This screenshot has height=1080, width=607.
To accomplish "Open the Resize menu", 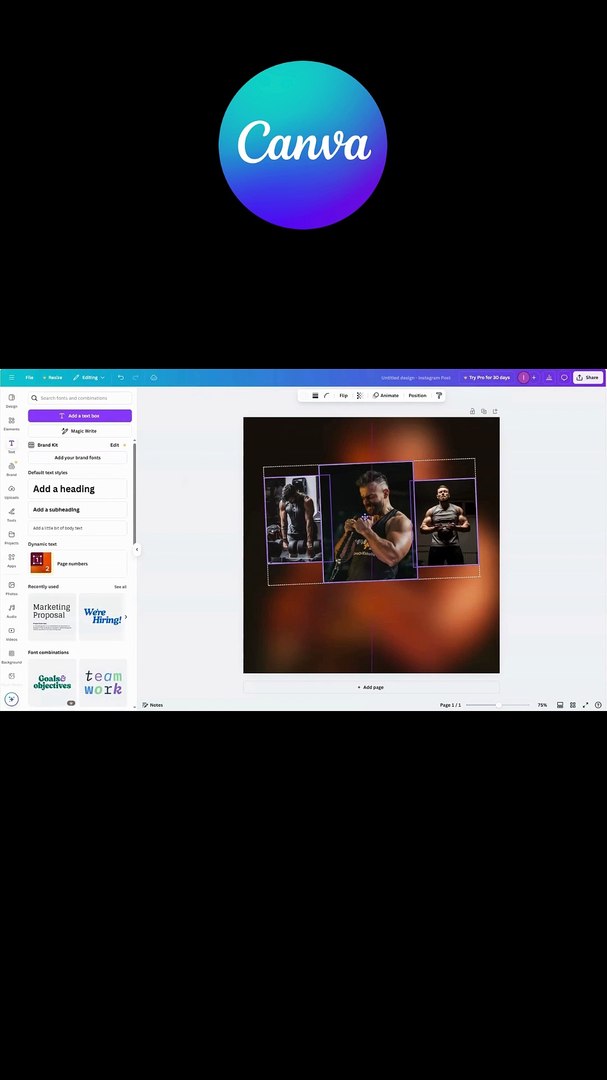I will click(52, 377).
